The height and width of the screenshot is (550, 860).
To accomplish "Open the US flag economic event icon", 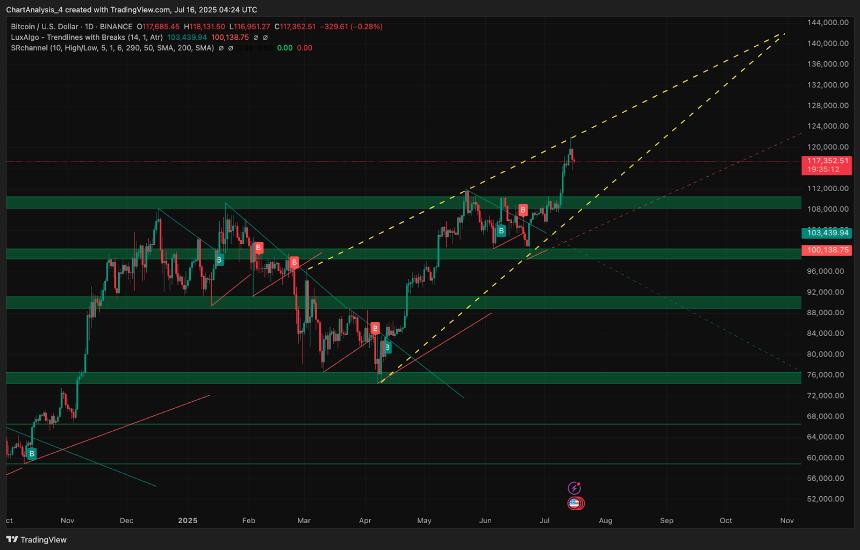I will click(x=575, y=503).
